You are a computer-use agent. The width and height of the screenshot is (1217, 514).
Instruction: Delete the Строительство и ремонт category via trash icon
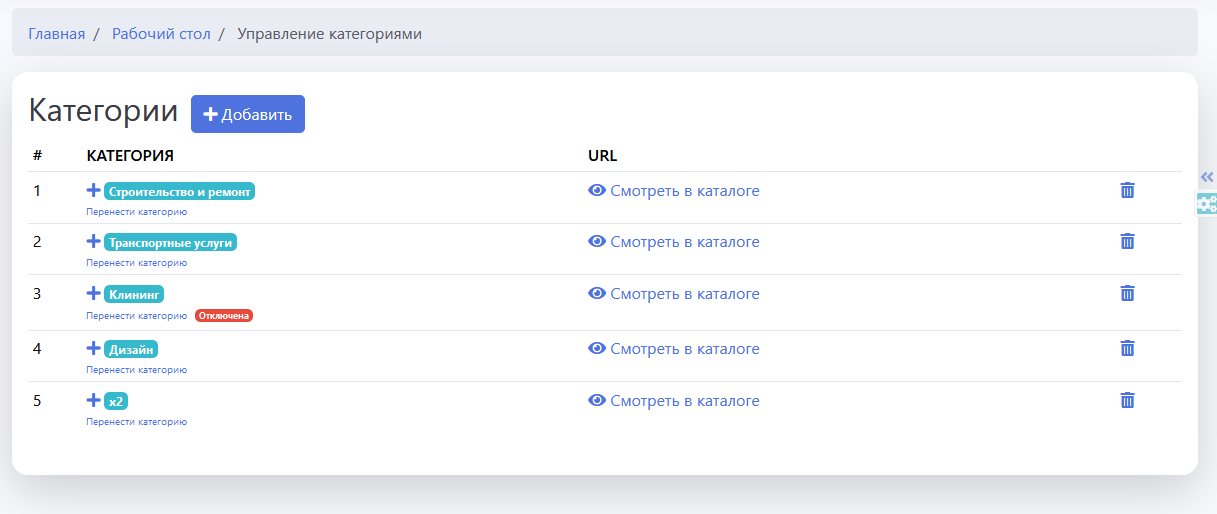click(1127, 190)
